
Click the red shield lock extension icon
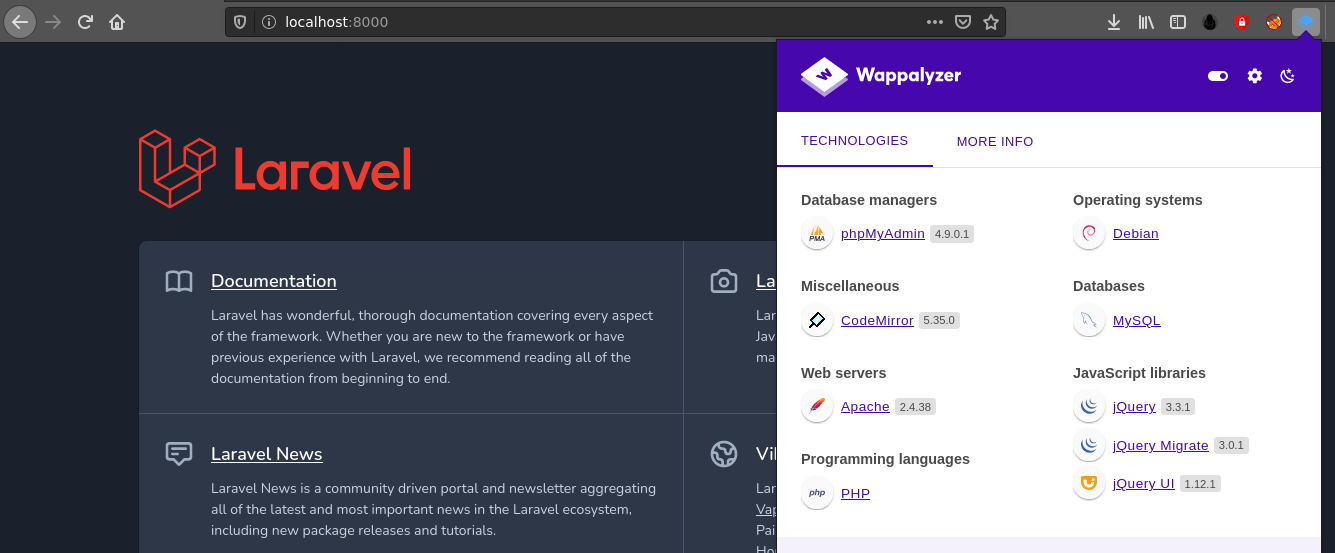tap(1242, 22)
